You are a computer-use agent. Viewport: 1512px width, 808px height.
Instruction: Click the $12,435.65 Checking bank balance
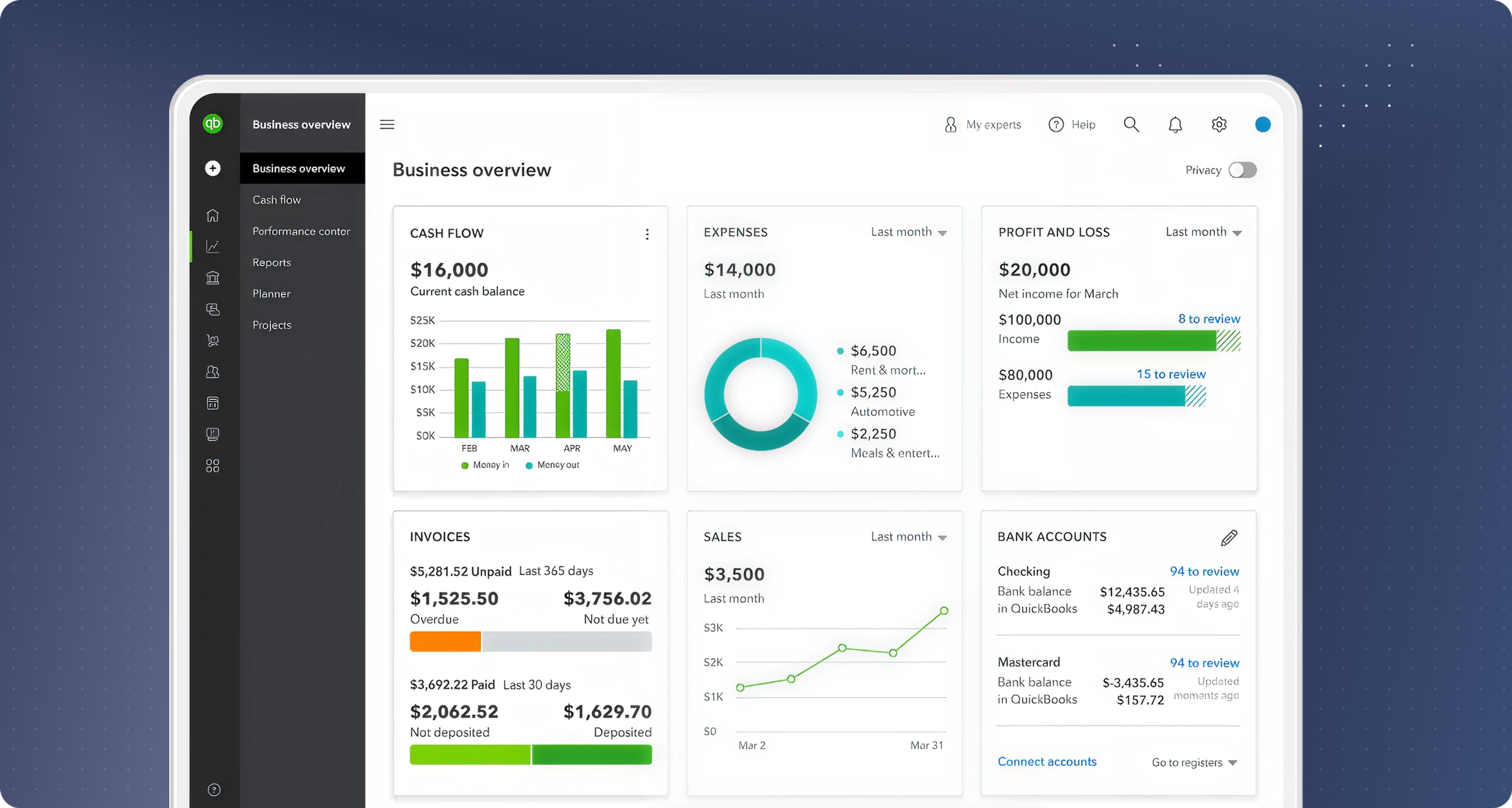tap(1132, 592)
